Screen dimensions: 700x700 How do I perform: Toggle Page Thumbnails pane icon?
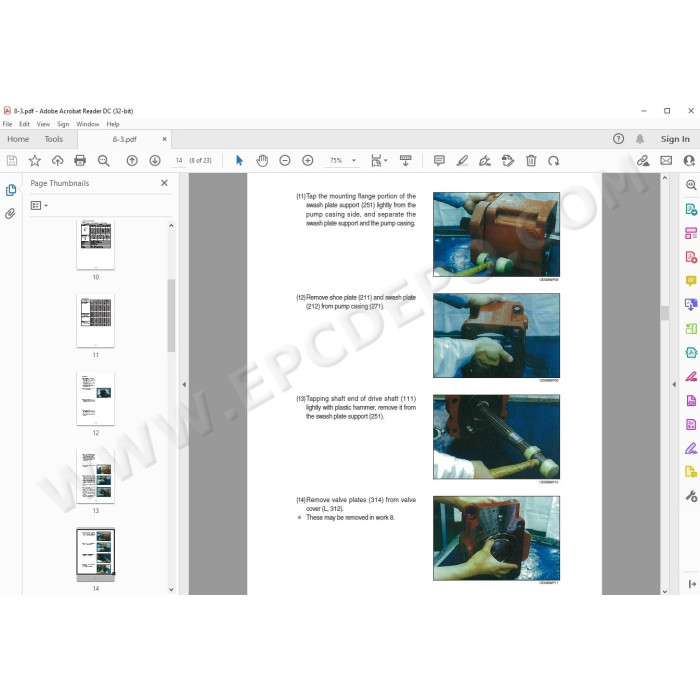pos(11,190)
